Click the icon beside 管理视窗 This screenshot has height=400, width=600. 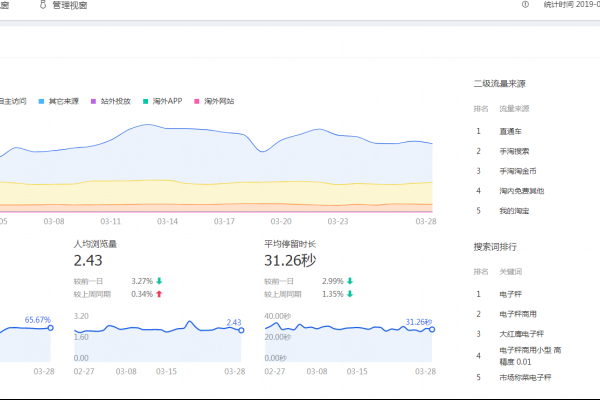(43, 5)
